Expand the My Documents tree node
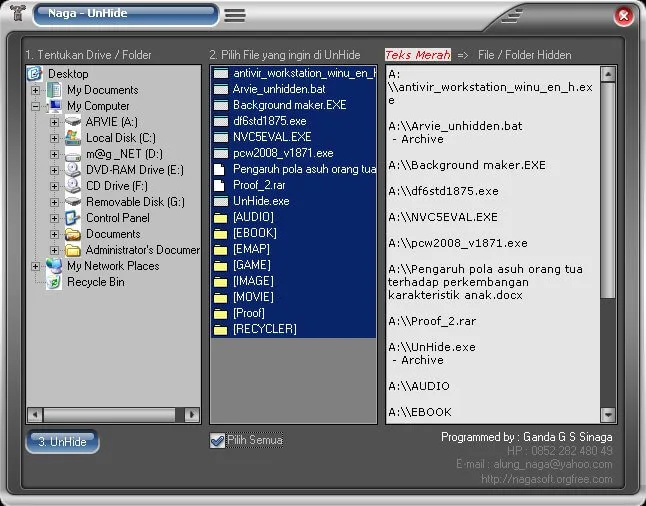This screenshot has height=506, width=646. coord(35,90)
